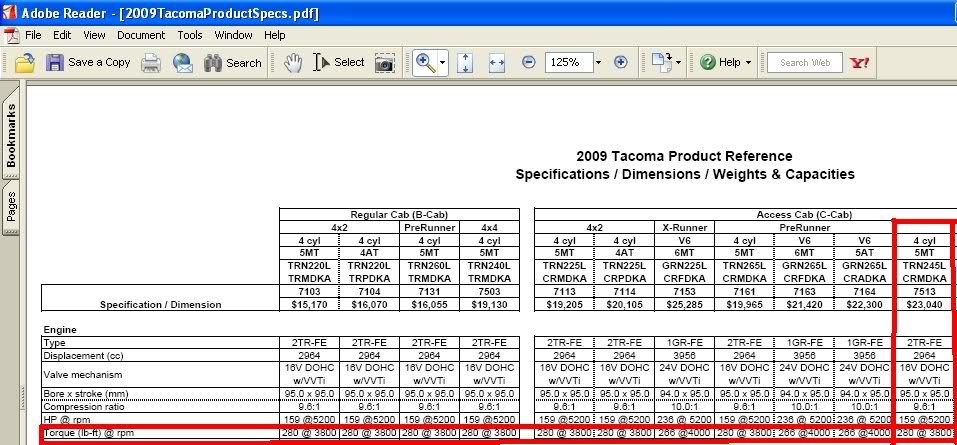
Task: Click the "$23,040" price cell
Action: pos(924,304)
